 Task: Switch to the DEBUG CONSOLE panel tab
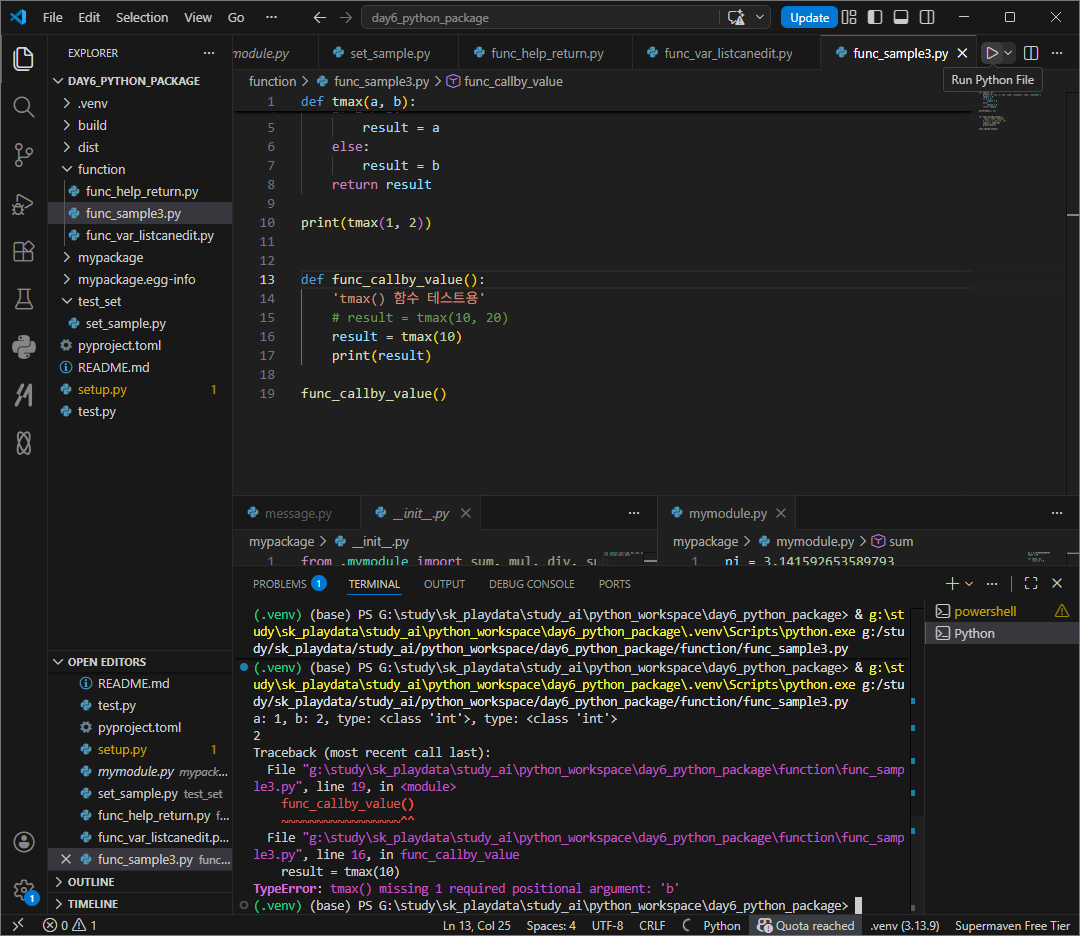pyautogui.click(x=532, y=584)
